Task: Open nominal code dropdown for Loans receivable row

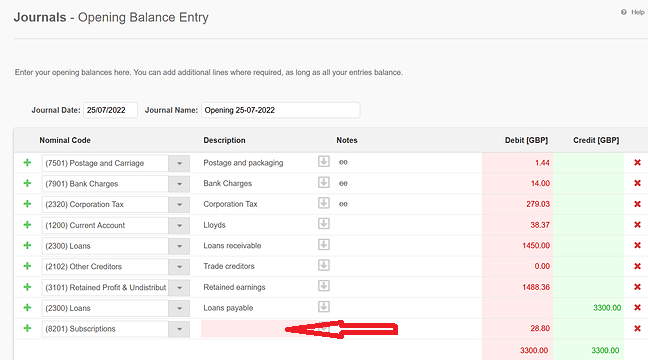Action: (179, 246)
